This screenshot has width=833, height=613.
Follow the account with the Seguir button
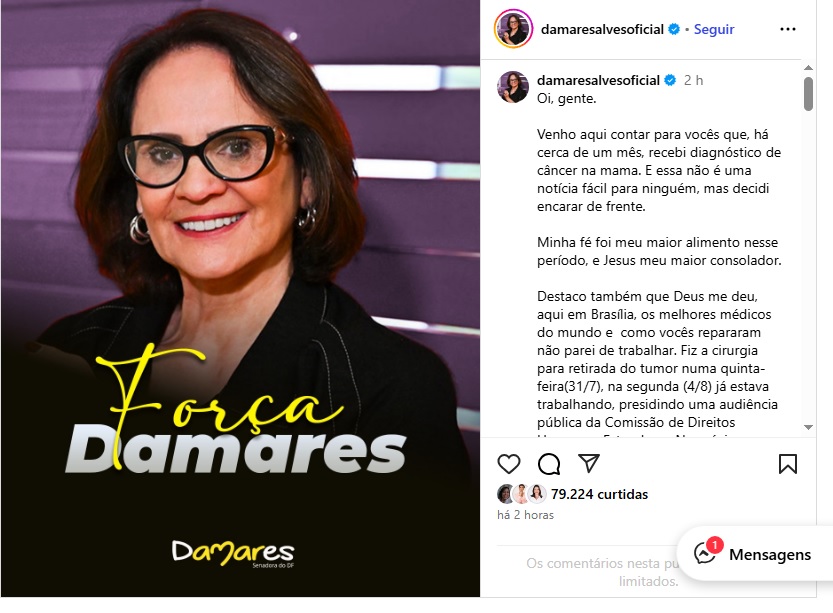pyautogui.click(x=713, y=29)
